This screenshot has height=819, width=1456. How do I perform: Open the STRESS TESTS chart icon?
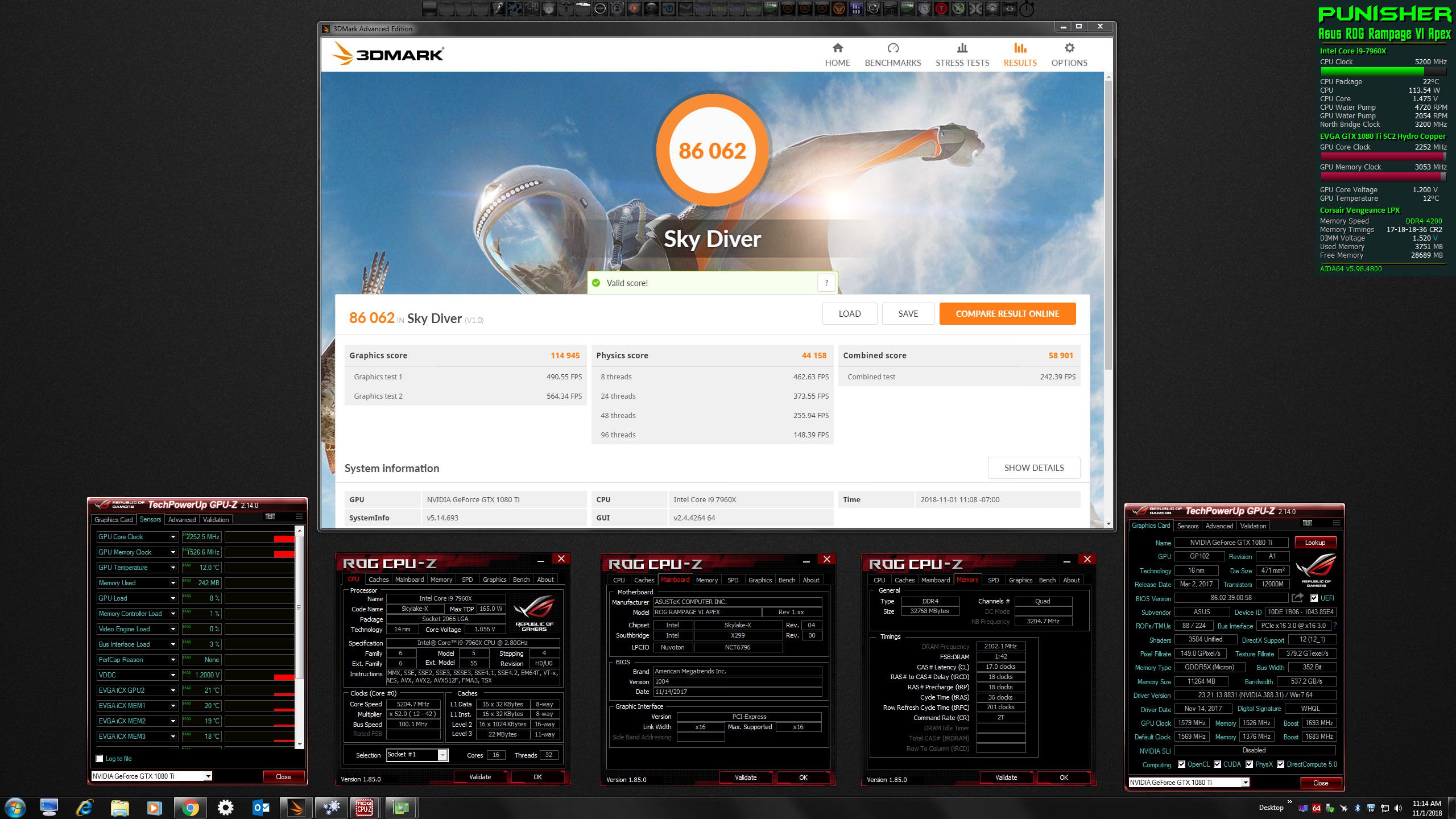(962, 48)
